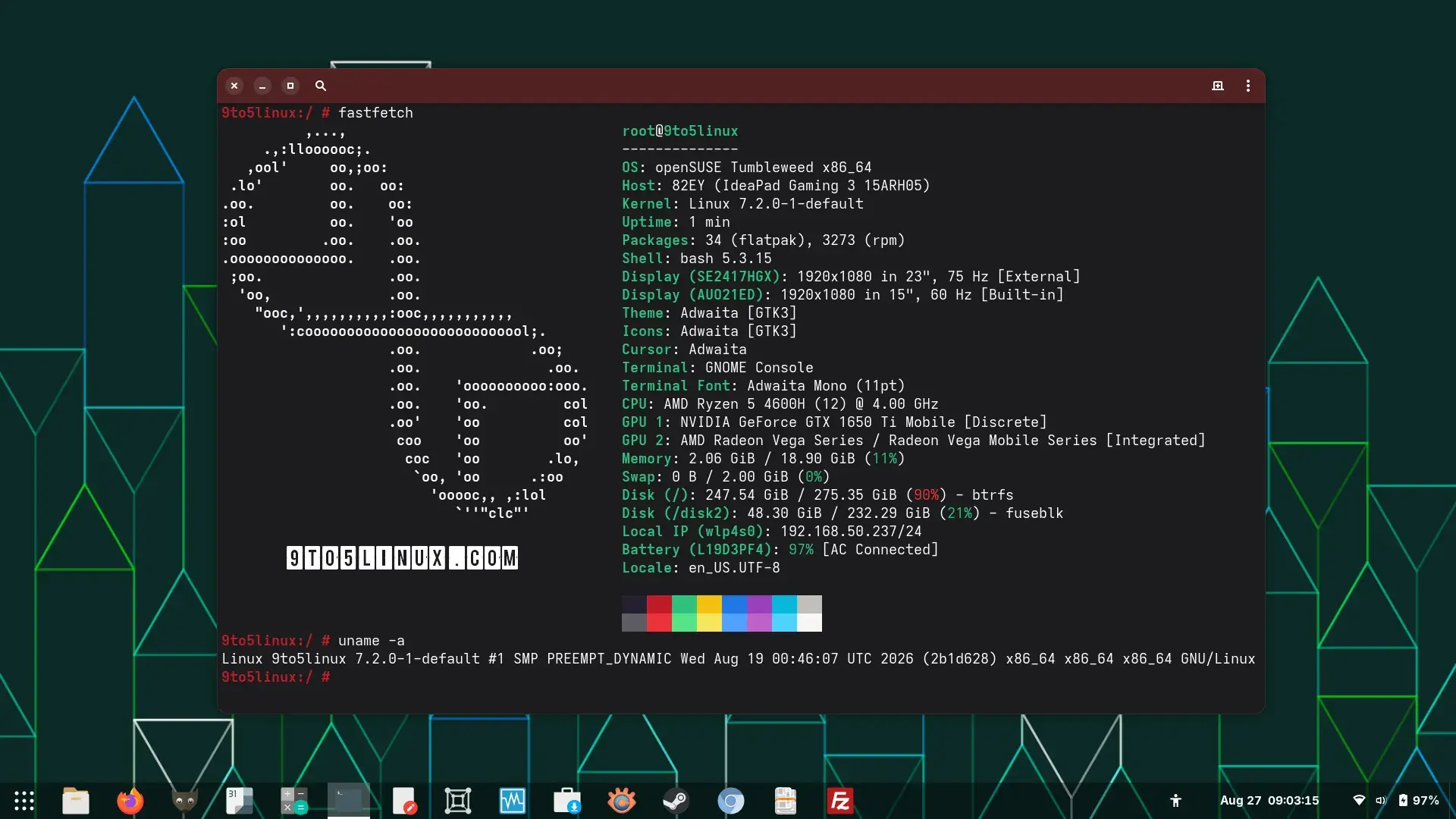Launch the Calculator from the dock
Image resolution: width=1456 pixels, height=819 pixels.
pyautogui.click(x=294, y=801)
